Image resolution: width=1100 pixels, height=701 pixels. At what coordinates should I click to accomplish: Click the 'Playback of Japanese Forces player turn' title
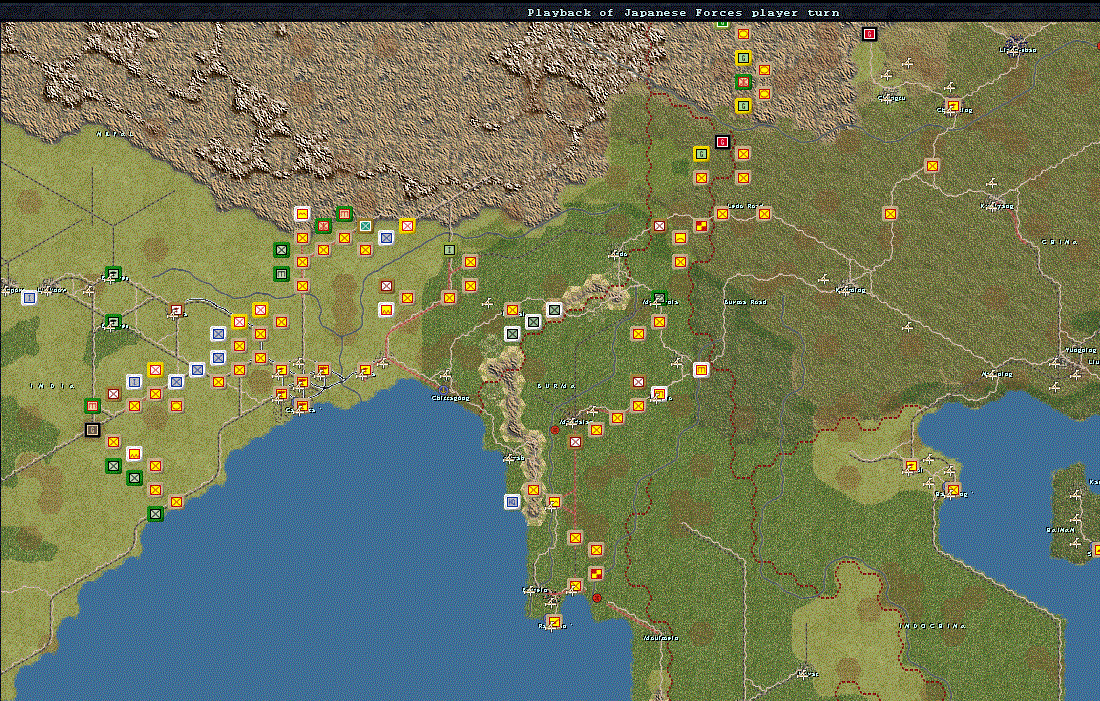click(x=683, y=12)
